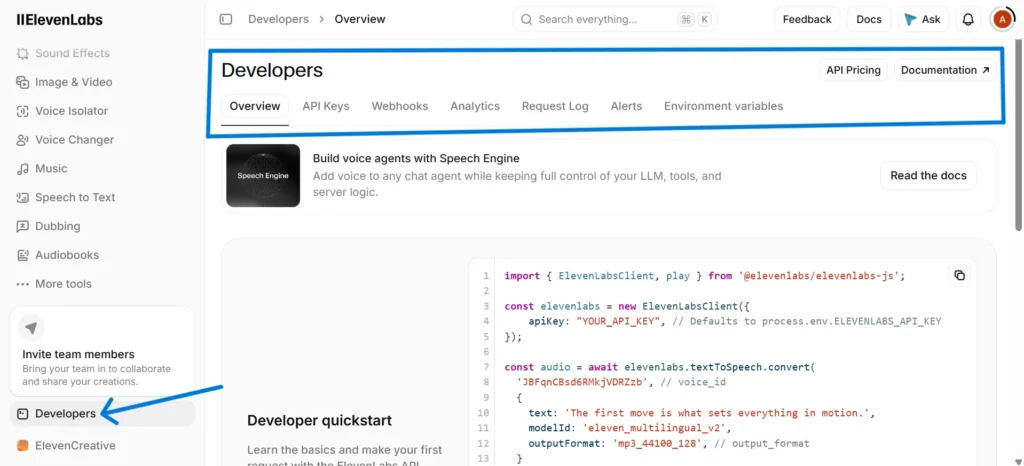Image resolution: width=1024 pixels, height=466 pixels.
Task: Open the Webhooks tab
Action: point(400,106)
